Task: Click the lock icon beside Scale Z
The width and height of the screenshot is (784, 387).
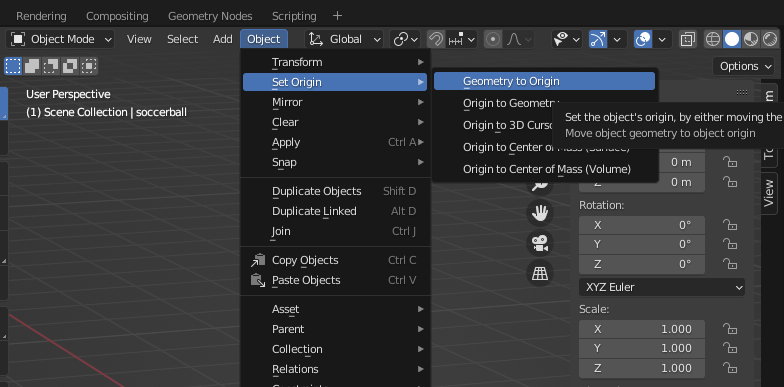Action: [730, 368]
